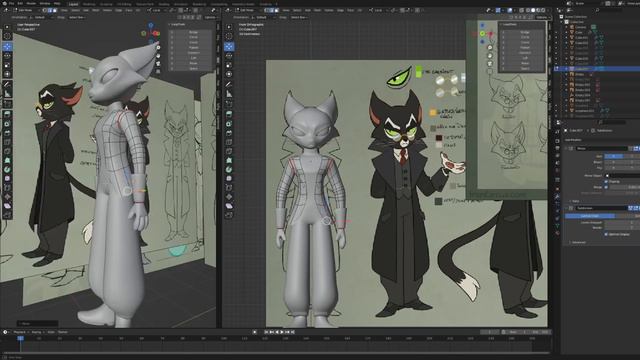Screen dimensions: 640x360
Task: Open the Options dropdown in left viewport header
Action: point(211,18)
